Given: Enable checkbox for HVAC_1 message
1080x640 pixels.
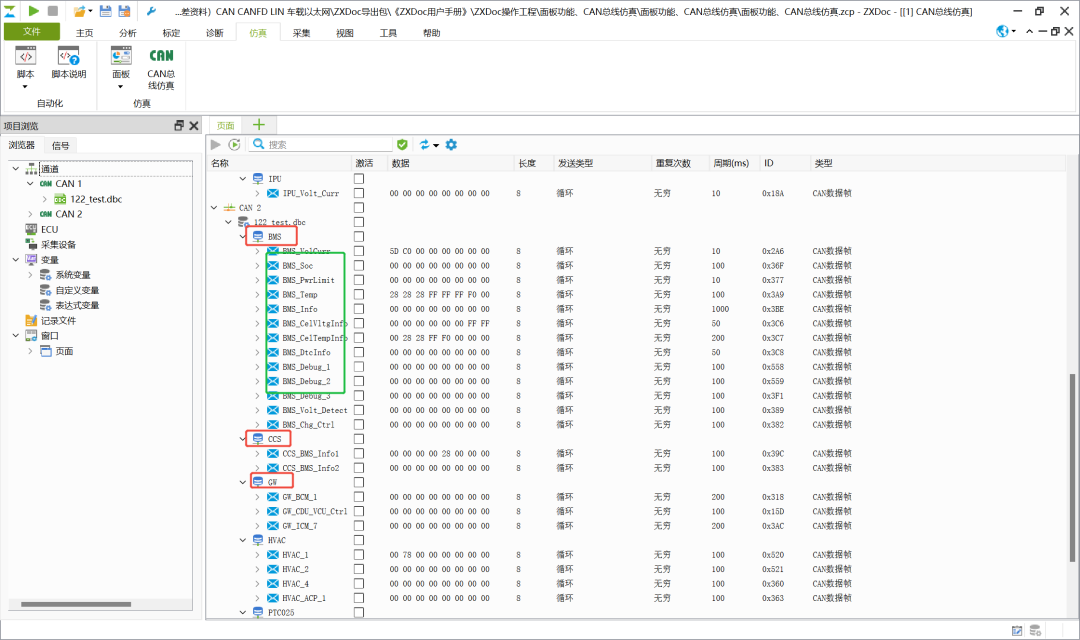Looking at the screenshot, I should (359, 555).
